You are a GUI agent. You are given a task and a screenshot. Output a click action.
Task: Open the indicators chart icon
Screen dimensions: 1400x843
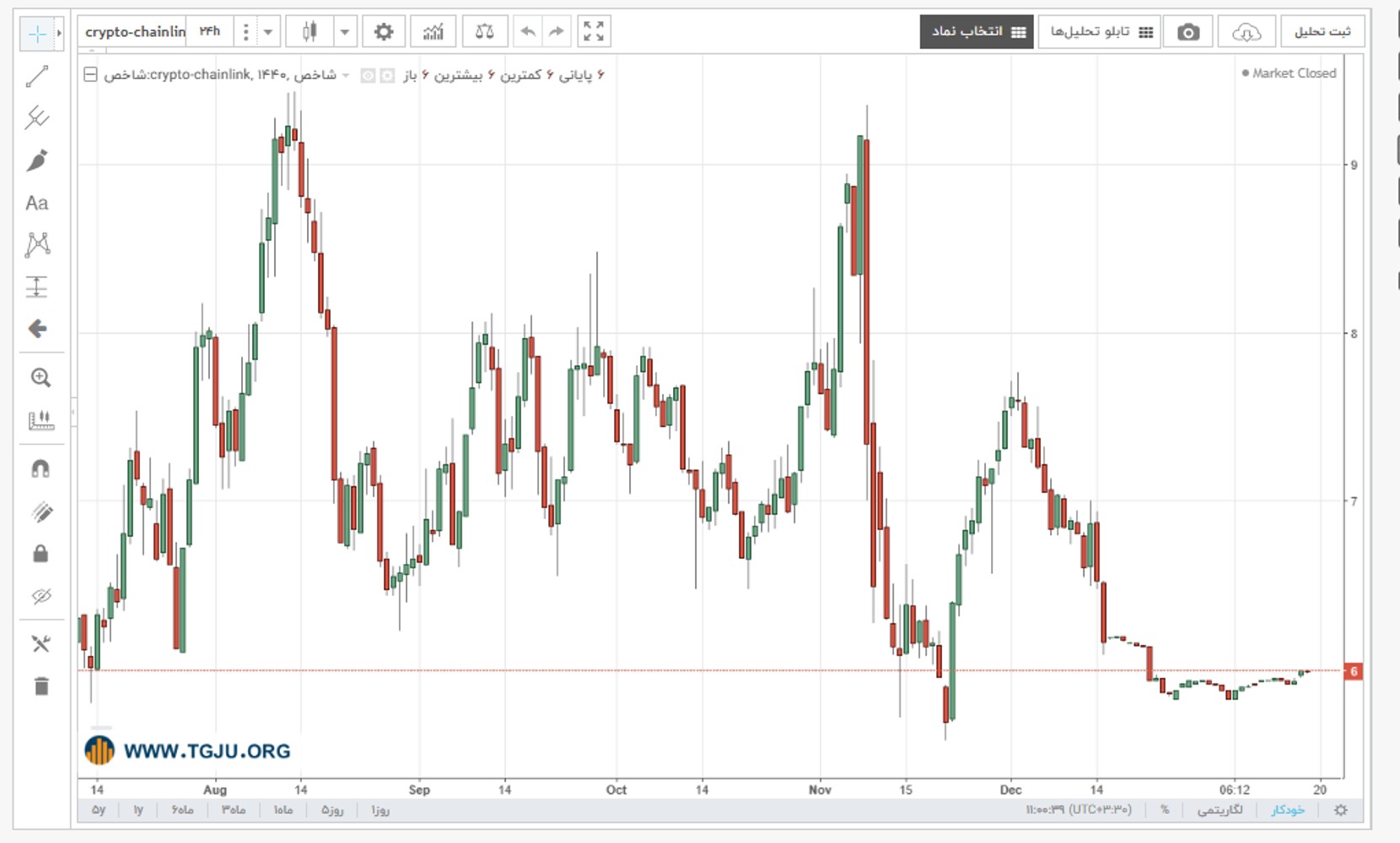[x=433, y=32]
